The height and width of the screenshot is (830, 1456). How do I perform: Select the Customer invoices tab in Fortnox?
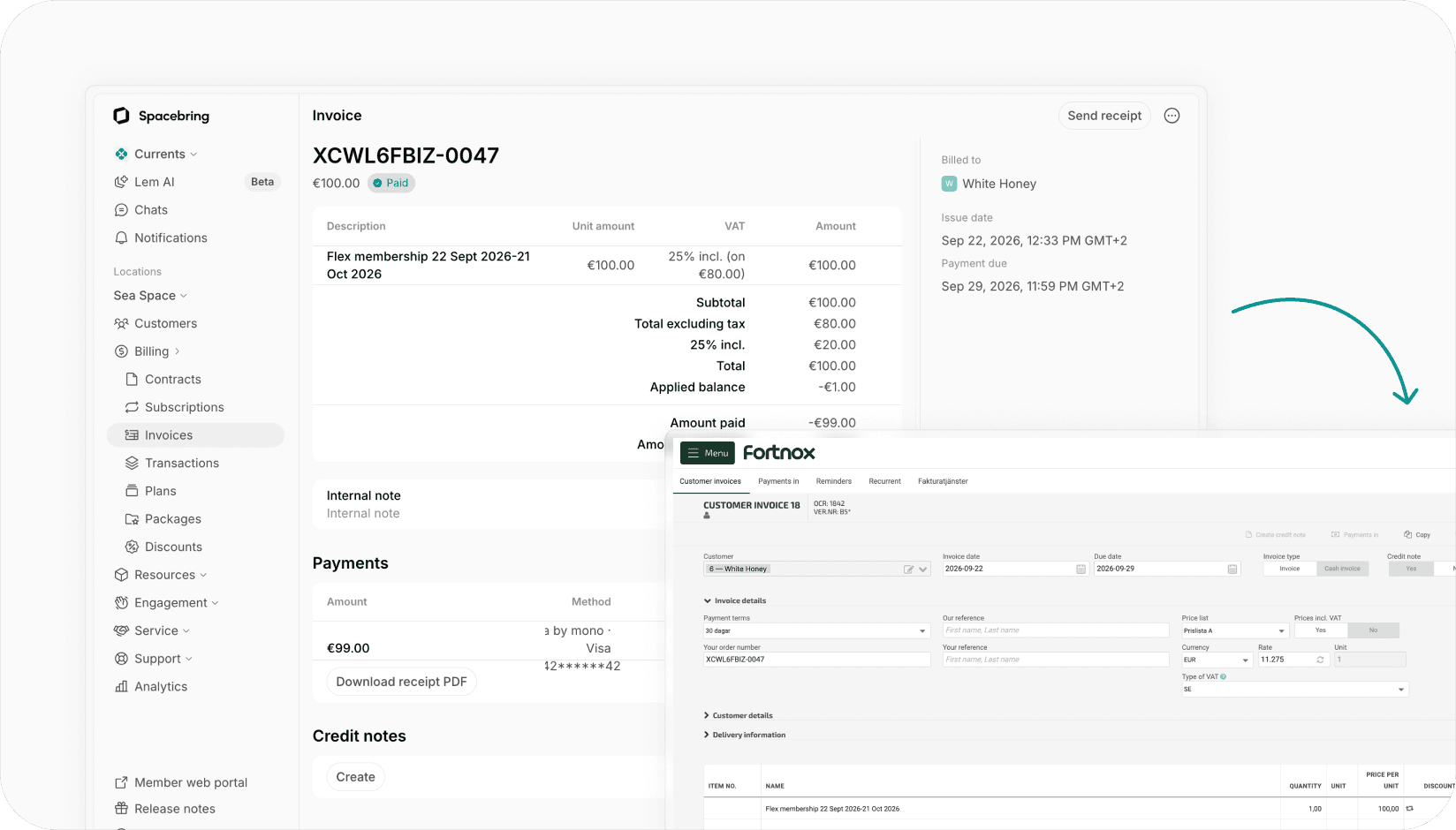(x=710, y=481)
